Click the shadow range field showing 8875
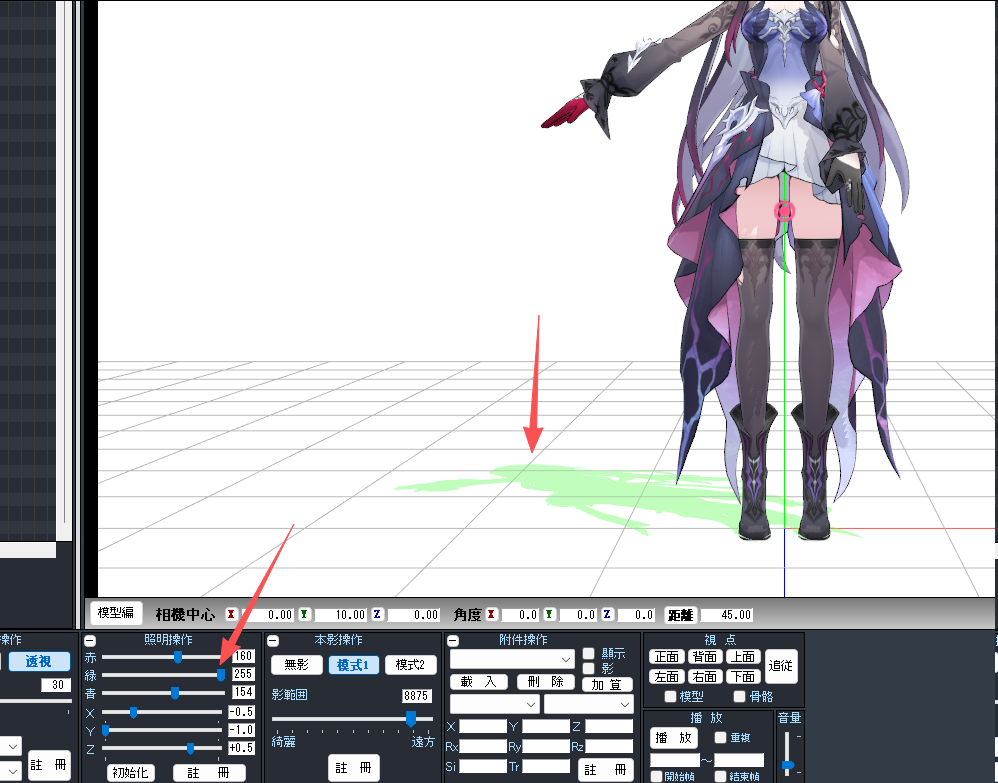Screen dimensions: 998x783 pyautogui.click(x=416, y=696)
